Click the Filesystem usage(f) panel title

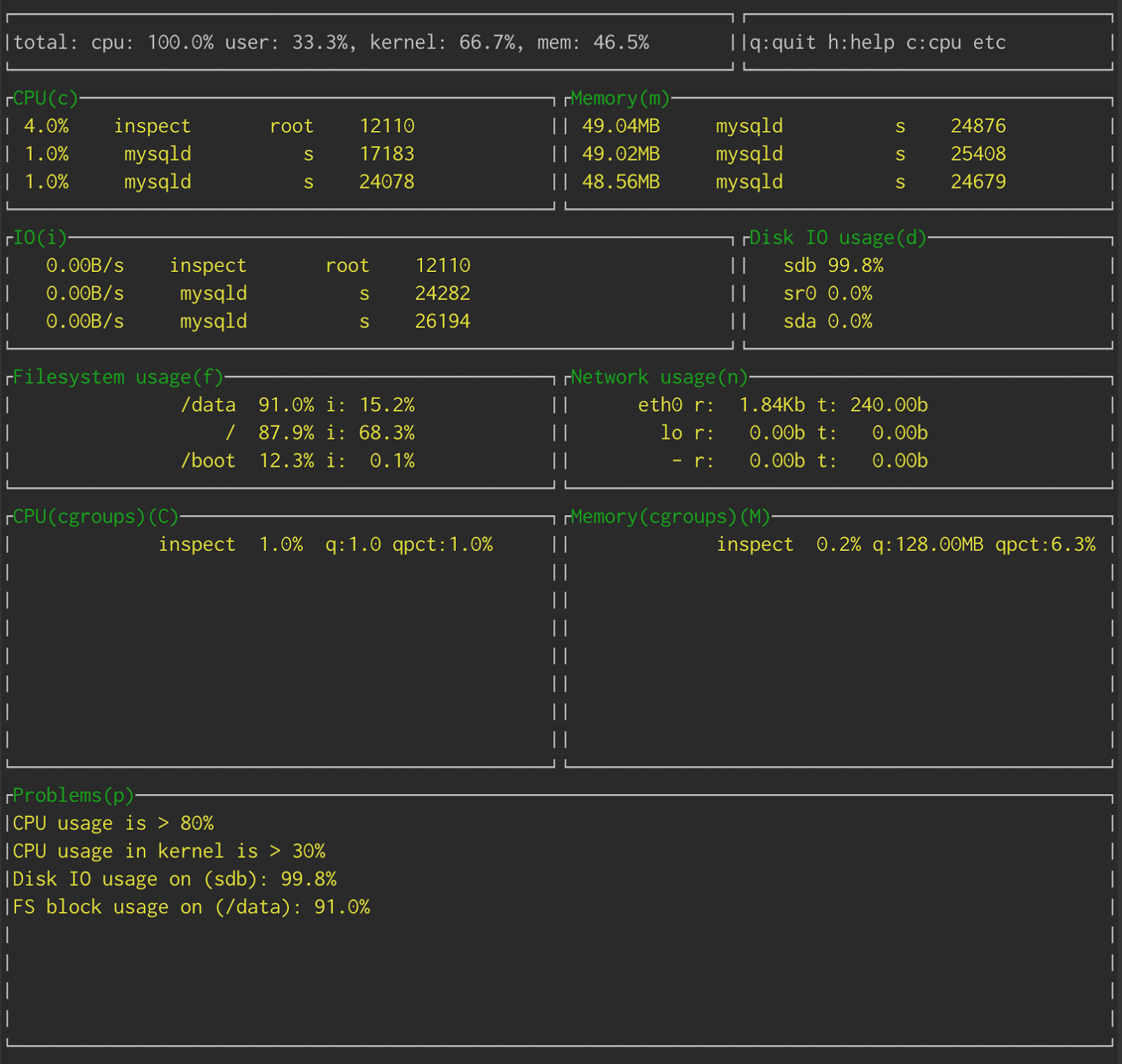pos(119,377)
